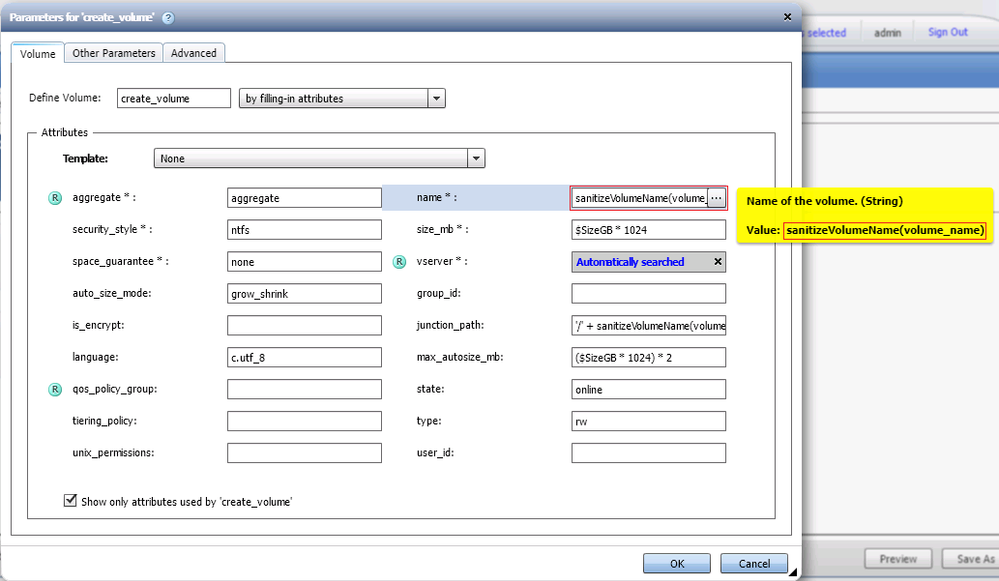This screenshot has width=999, height=581.
Task: Select the Volume tab
Action: click(38, 54)
